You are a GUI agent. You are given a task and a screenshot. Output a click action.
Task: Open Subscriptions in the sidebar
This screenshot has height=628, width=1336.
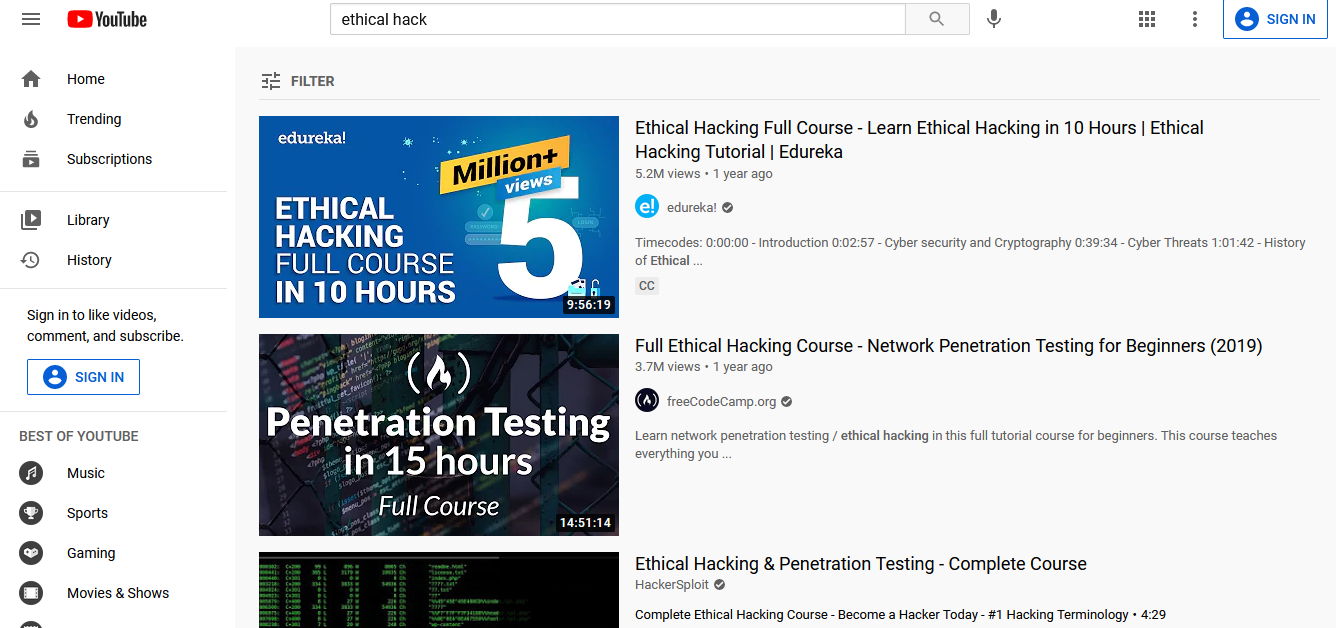click(x=113, y=159)
